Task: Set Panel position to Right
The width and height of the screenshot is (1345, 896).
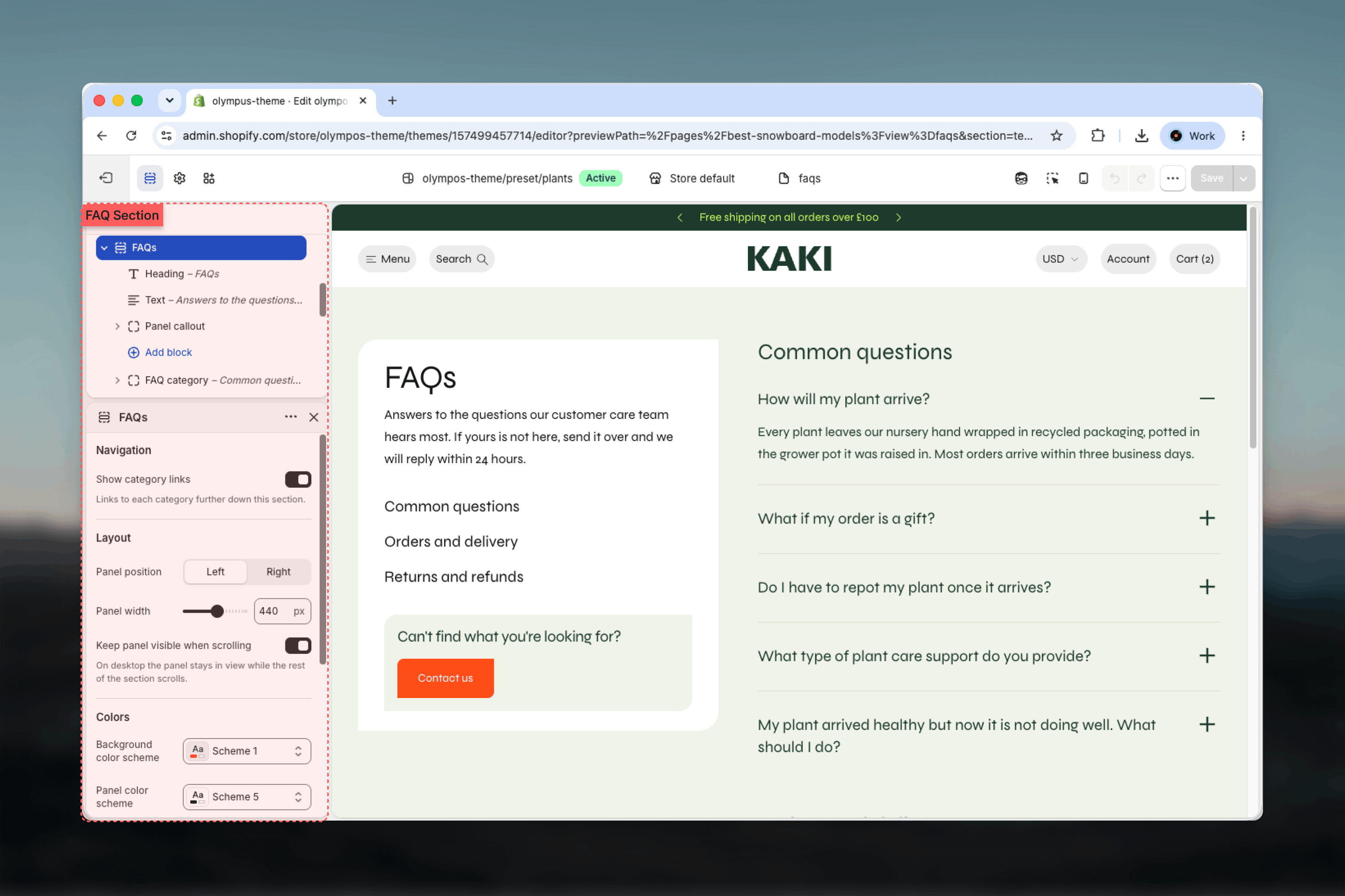Action: click(278, 572)
